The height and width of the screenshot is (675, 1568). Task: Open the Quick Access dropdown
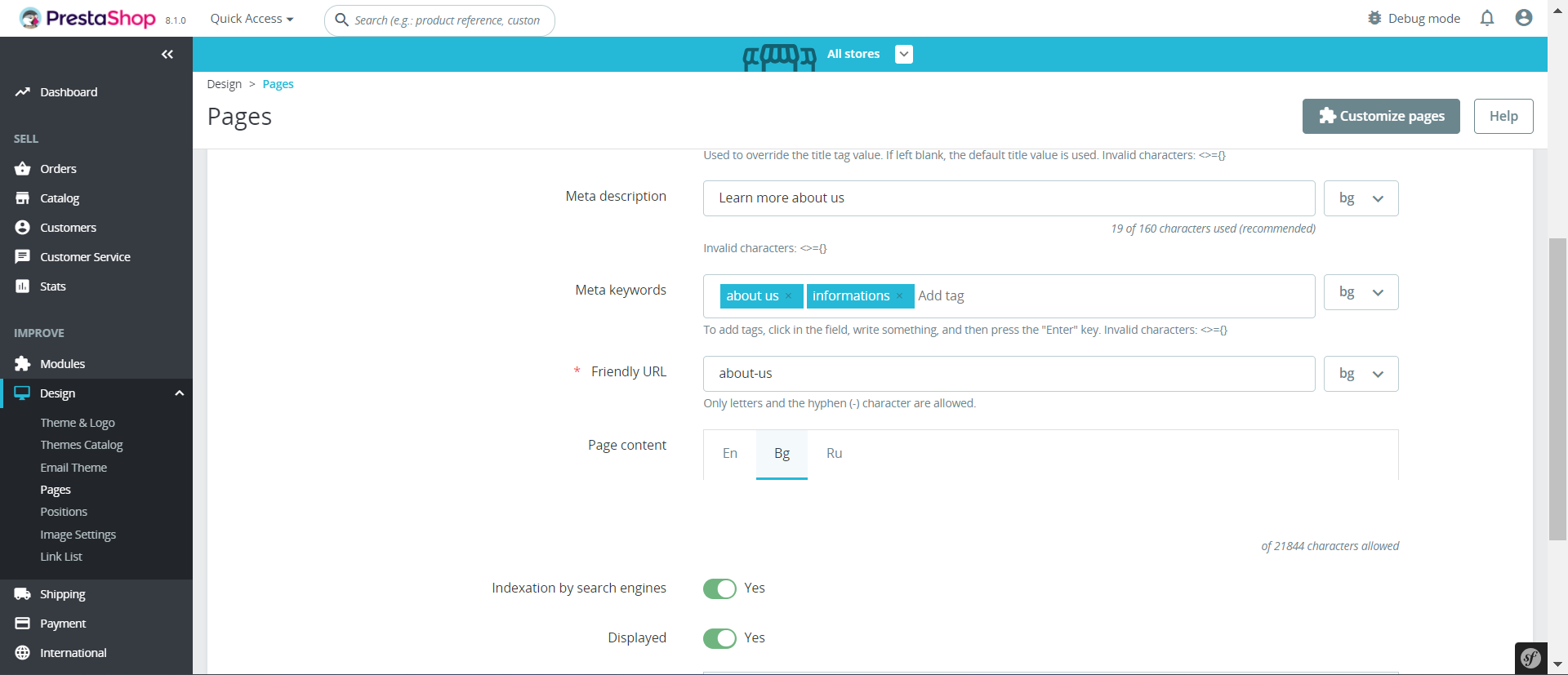tap(252, 19)
